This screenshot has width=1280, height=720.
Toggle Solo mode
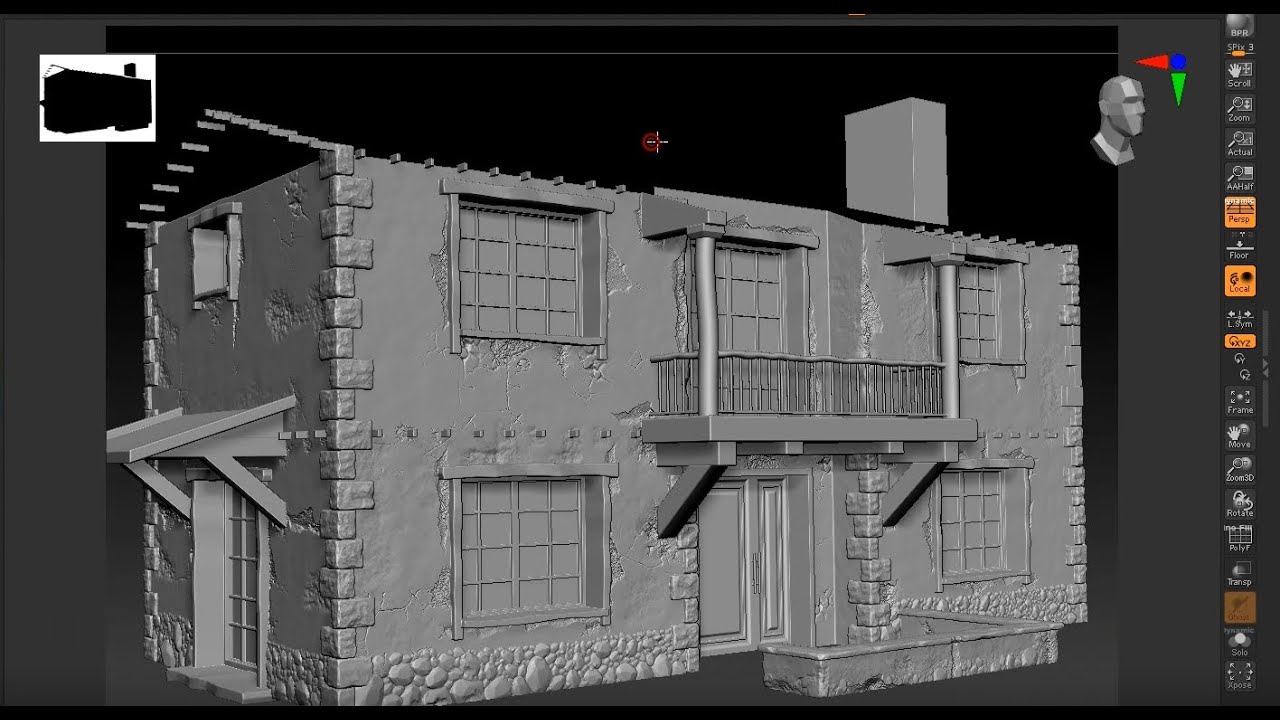tap(1240, 642)
